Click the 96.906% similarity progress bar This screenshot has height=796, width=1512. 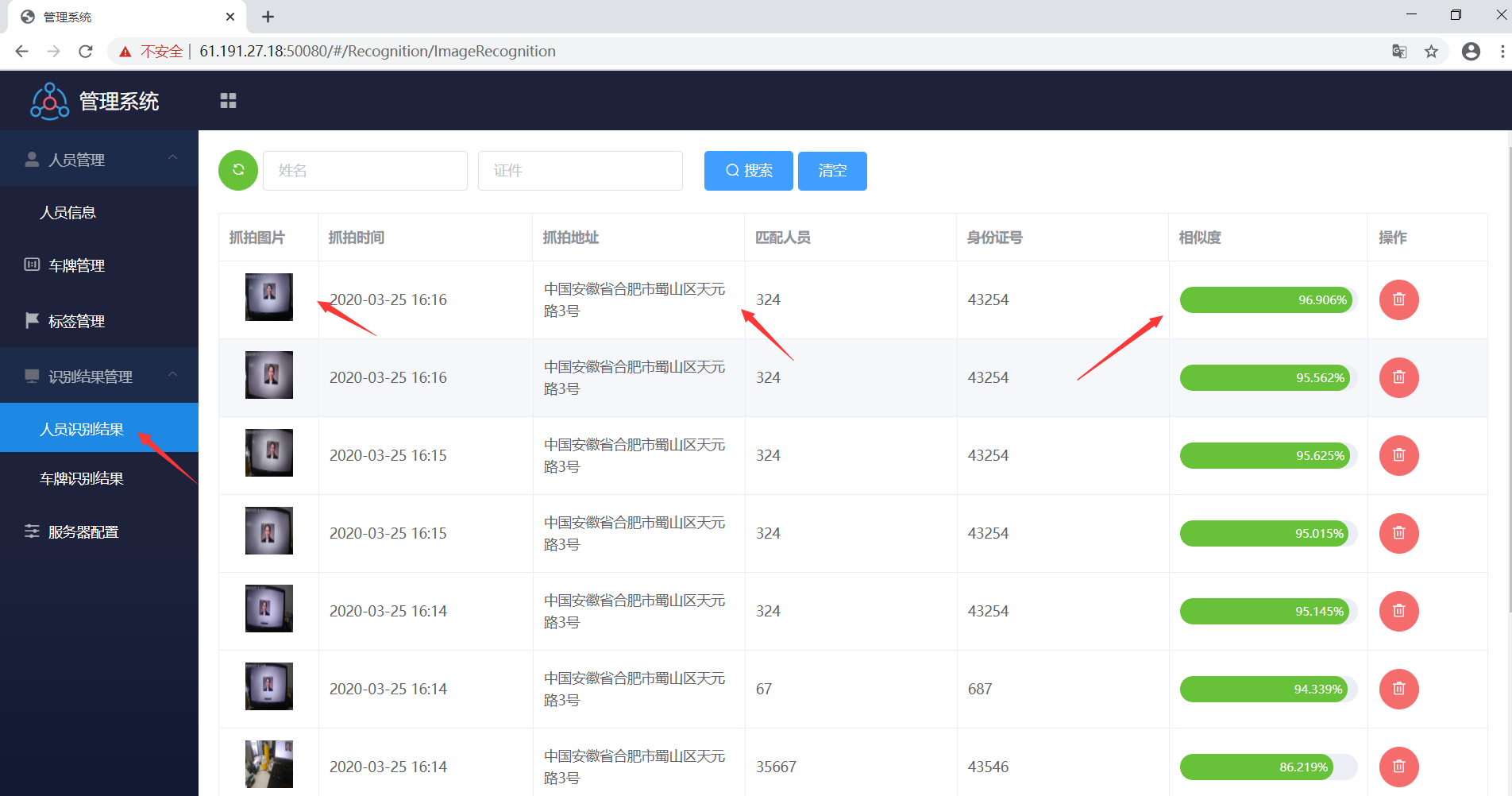point(1268,299)
